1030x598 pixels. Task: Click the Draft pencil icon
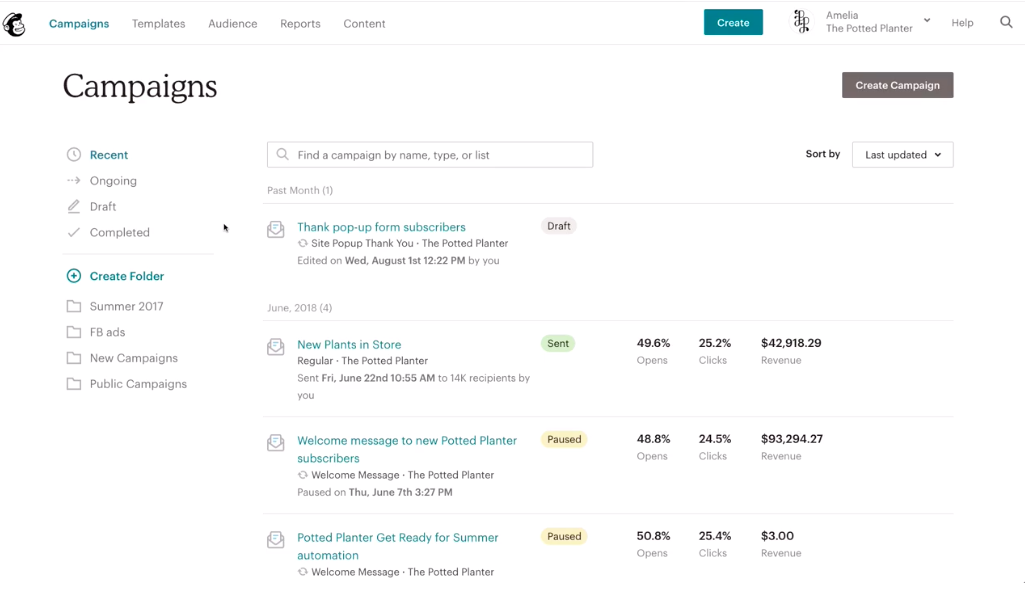pyautogui.click(x=74, y=206)
